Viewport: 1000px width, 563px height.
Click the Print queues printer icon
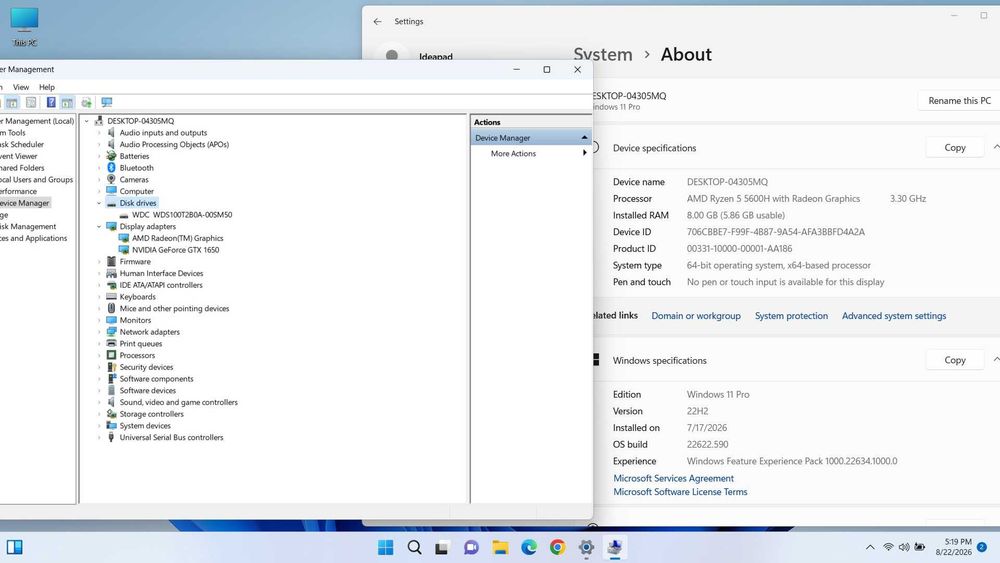coord(112,344)
